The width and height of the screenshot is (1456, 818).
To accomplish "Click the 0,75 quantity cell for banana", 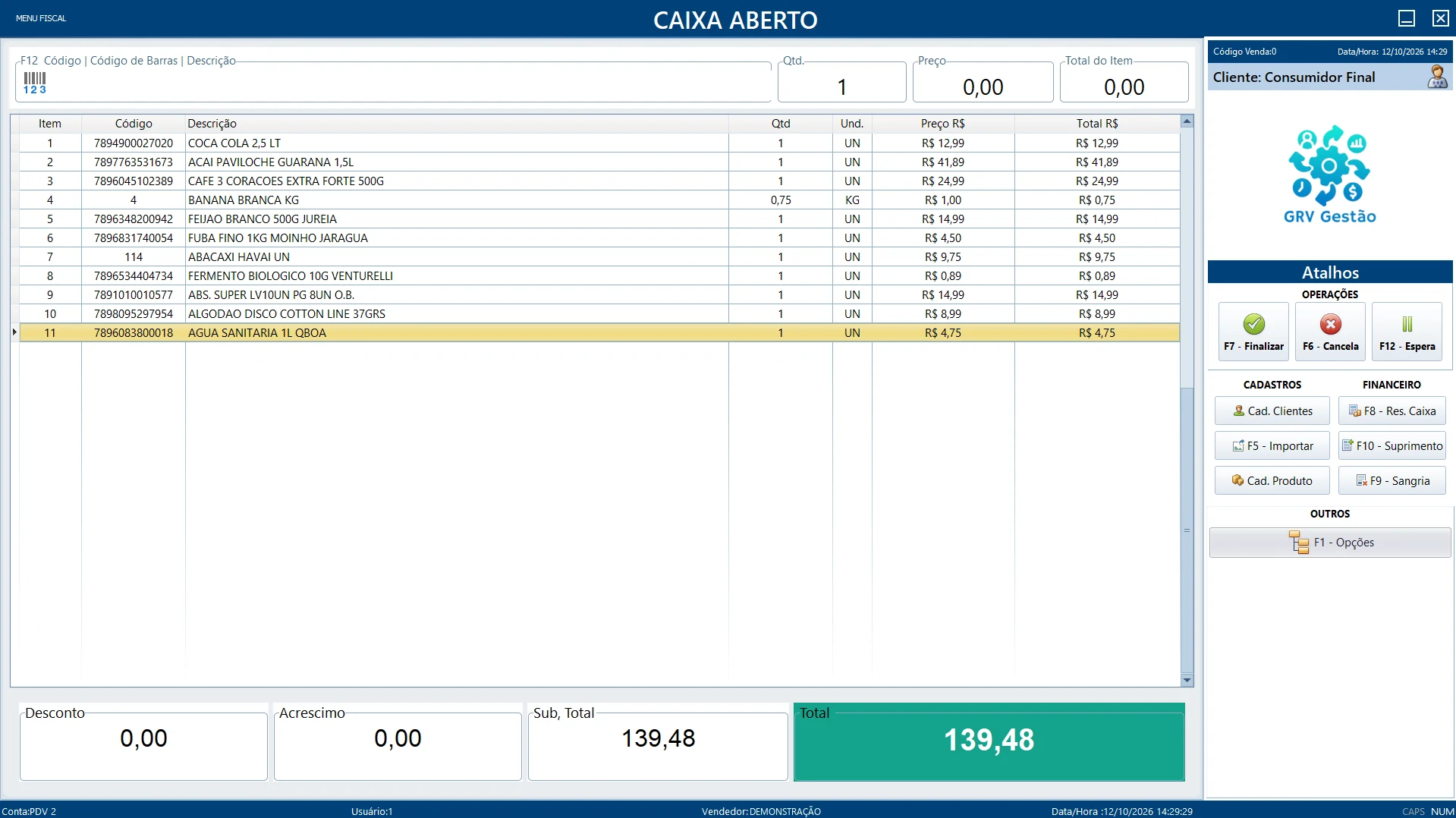I will (x=781, y=200).
